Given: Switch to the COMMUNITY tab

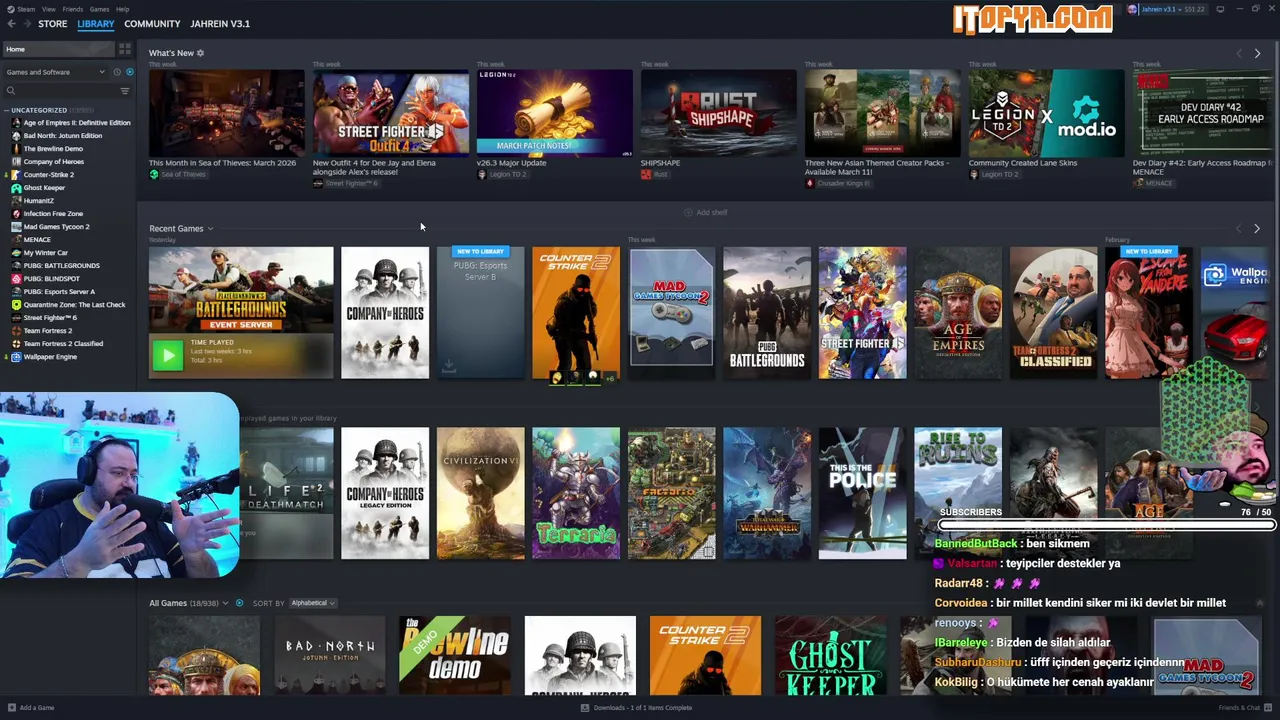Looking at the screenshot, I should (152, 24).
